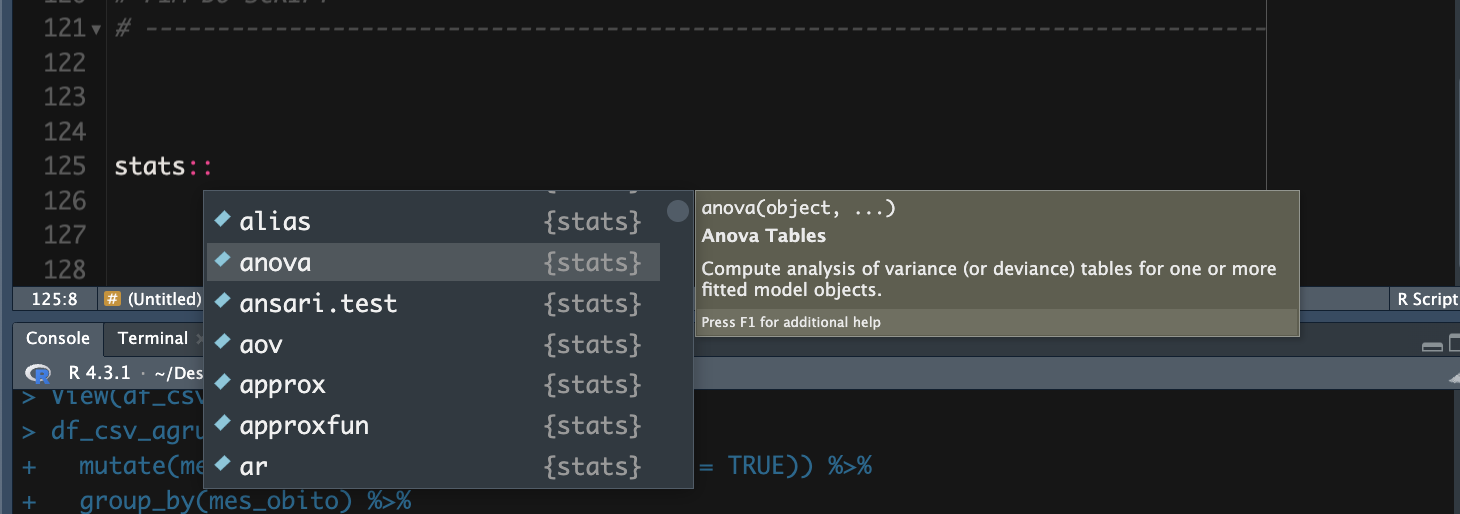Click the diamond icon beside aov
The width and height of the screenshot is (1460, 514).
(x=222, y=344)
